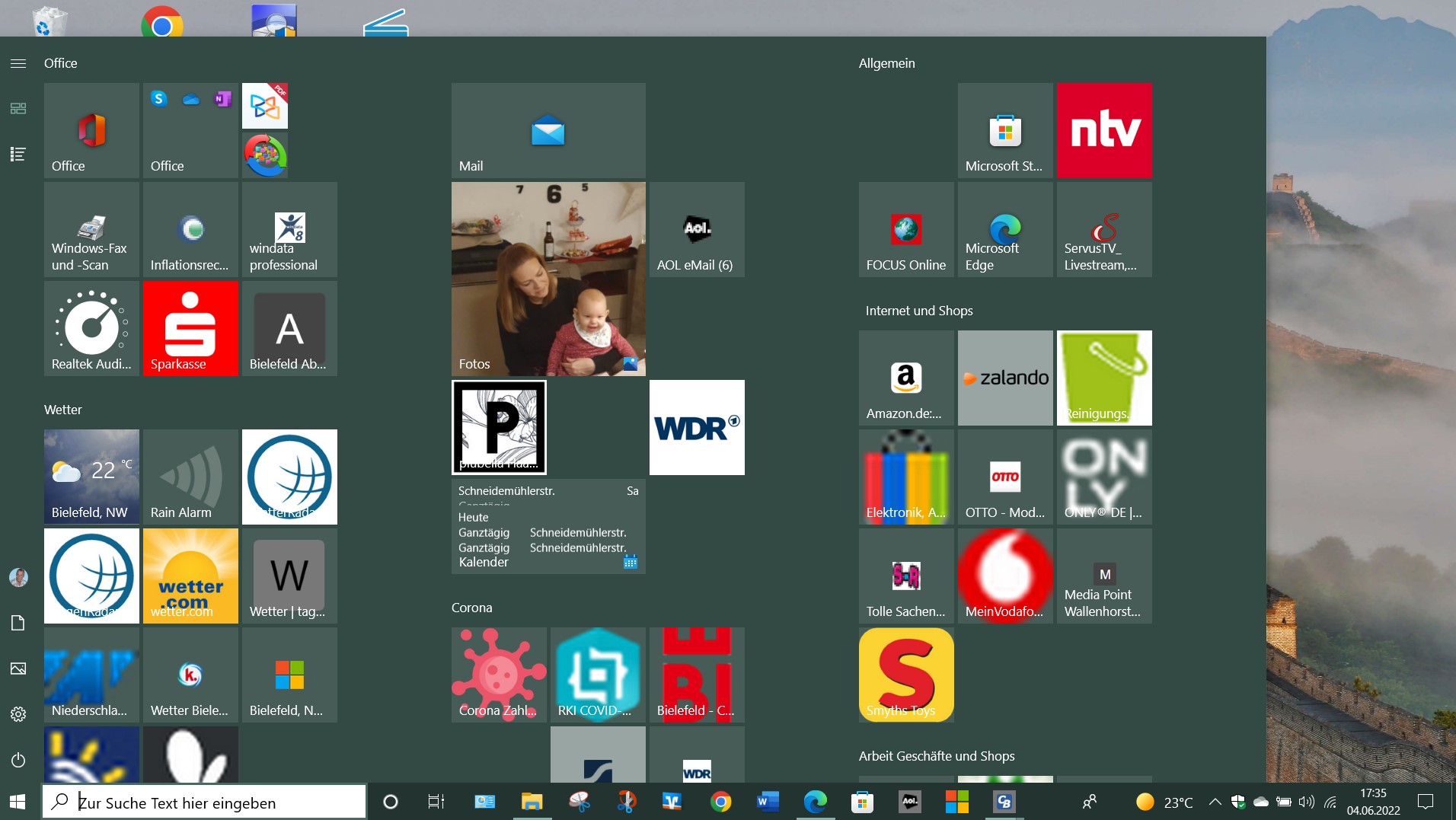This screenshot has height=820, width=1456.
Task: Open the taskbar clock showing 17:35
Action: pos(1373,802)
